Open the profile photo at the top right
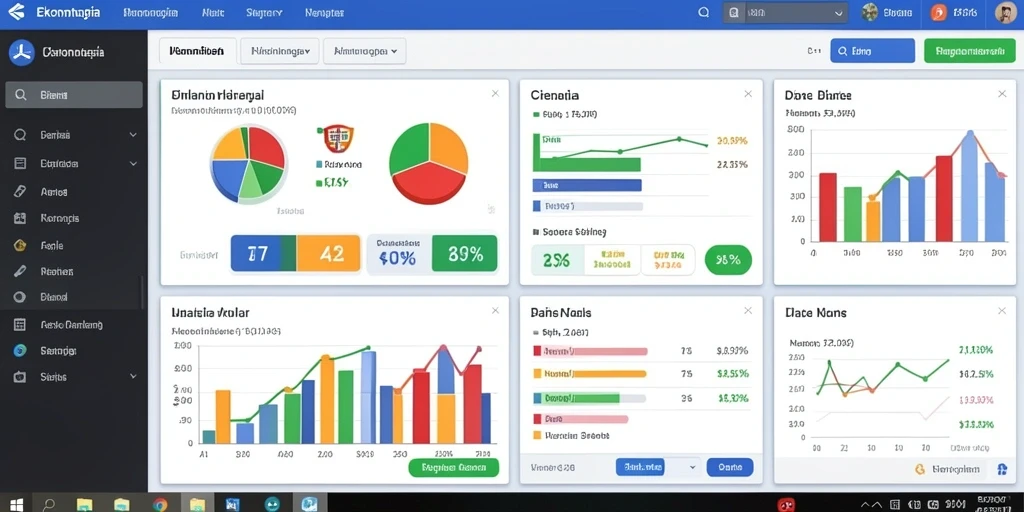 pyautogui.click(x=1006, y=12)
